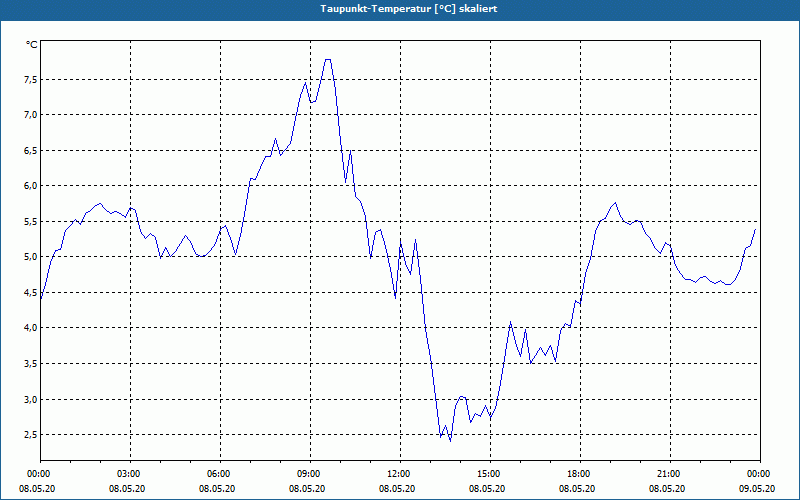Click the 2,5 y-axis label
Viewport: 800px width, 500px height.
(32, 435)
